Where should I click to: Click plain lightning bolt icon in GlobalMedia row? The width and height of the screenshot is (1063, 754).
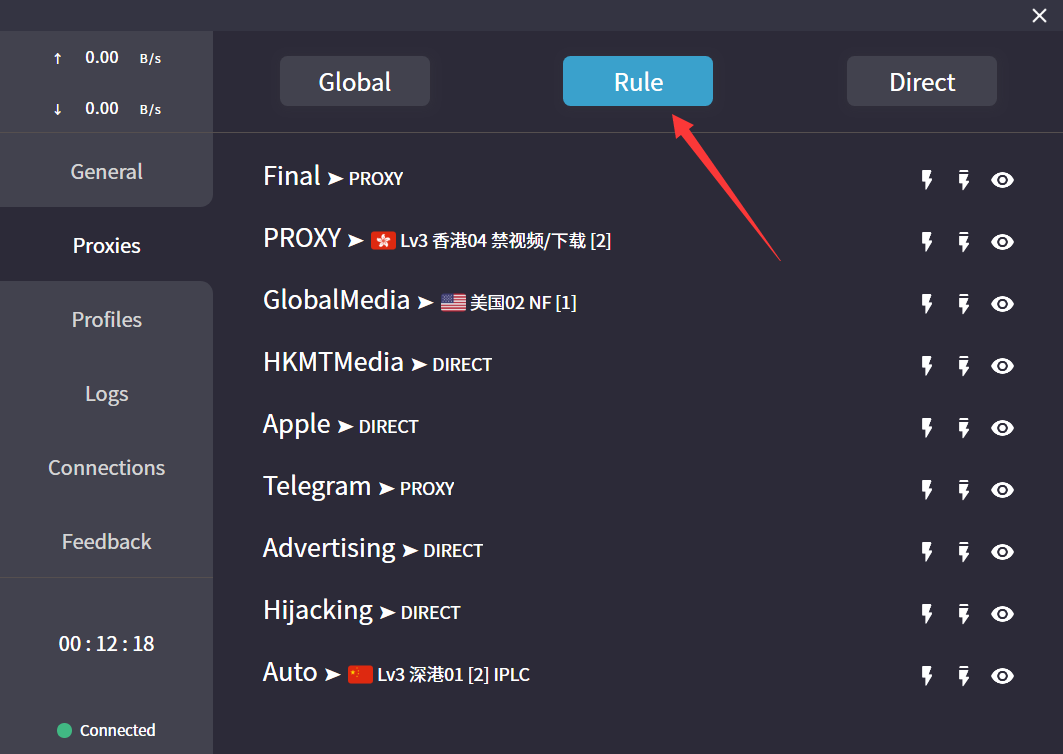(927, 304)
